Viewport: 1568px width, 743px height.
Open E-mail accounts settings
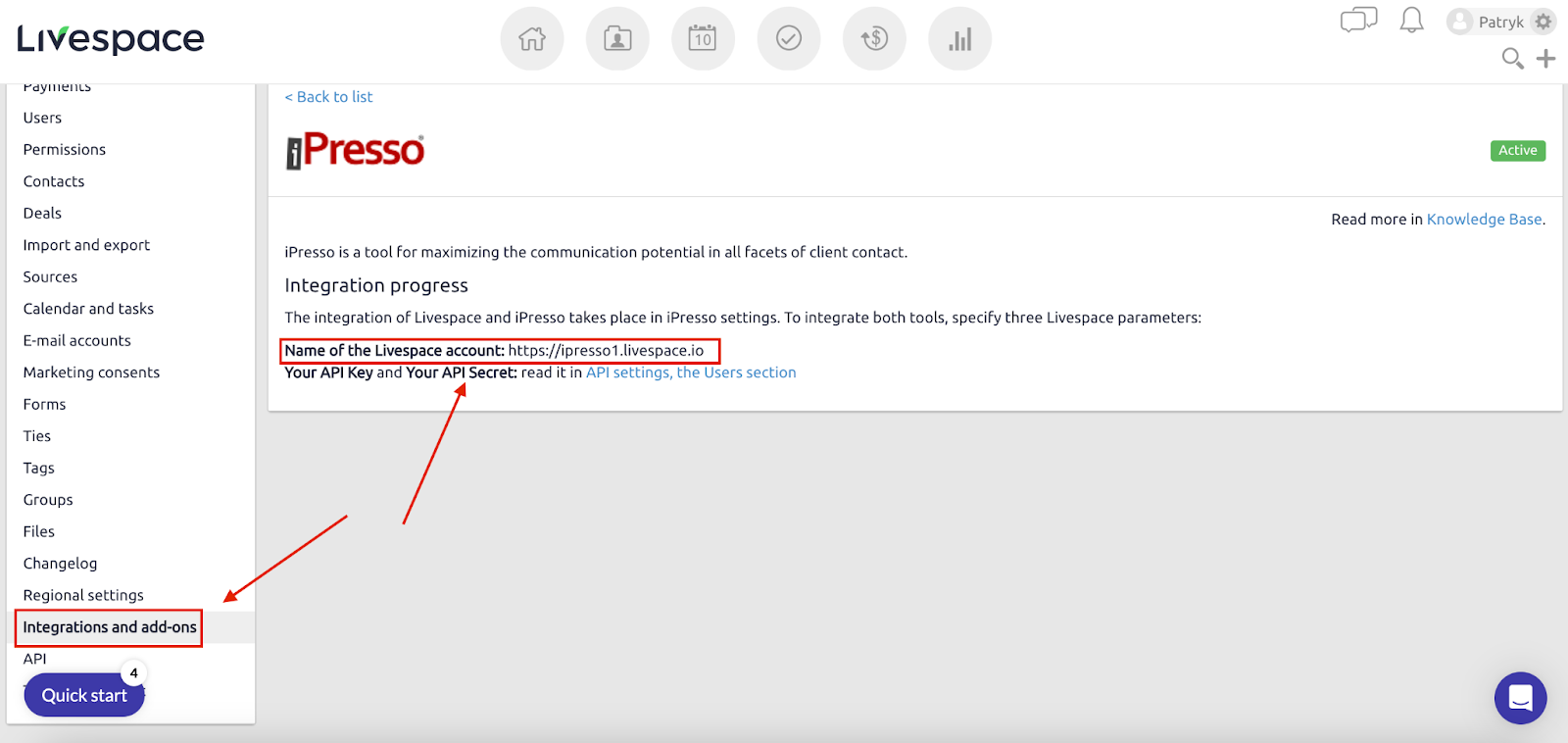pyautogui.click(x=76, y=341)
